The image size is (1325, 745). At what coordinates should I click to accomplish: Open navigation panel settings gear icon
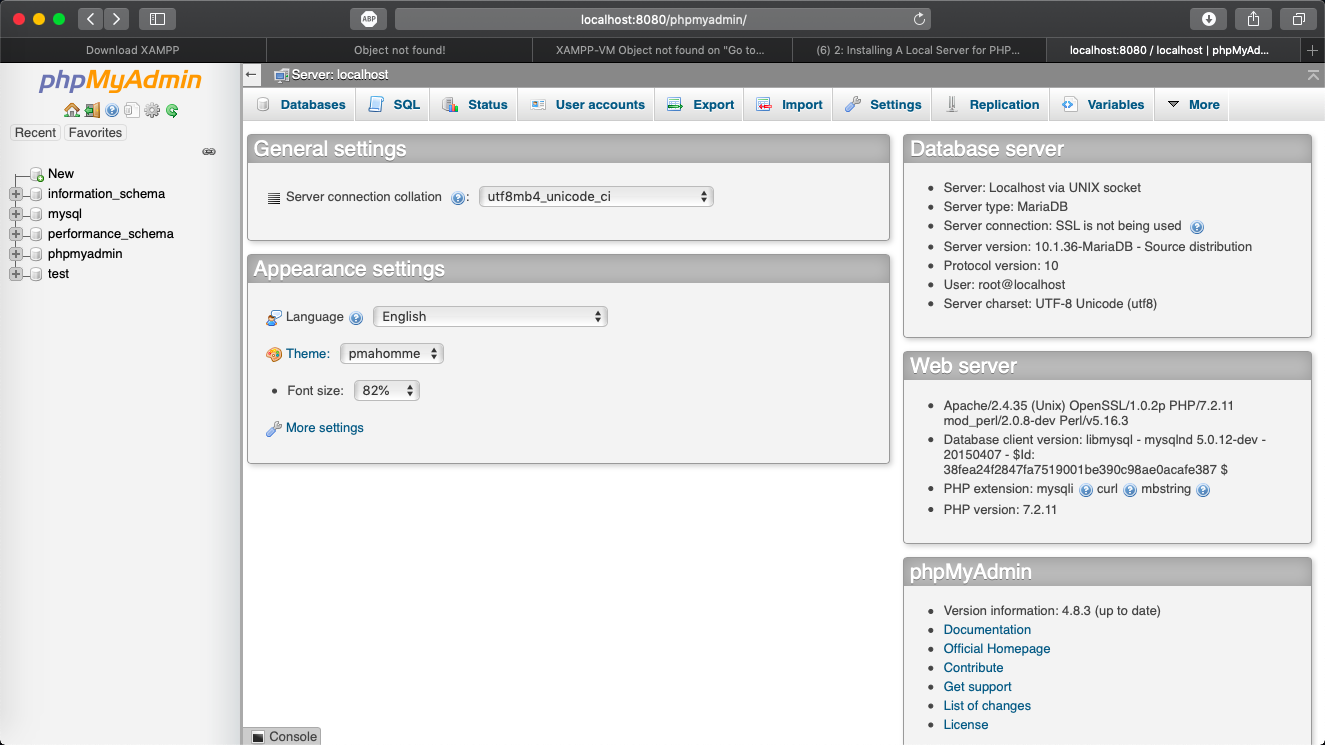152,110
